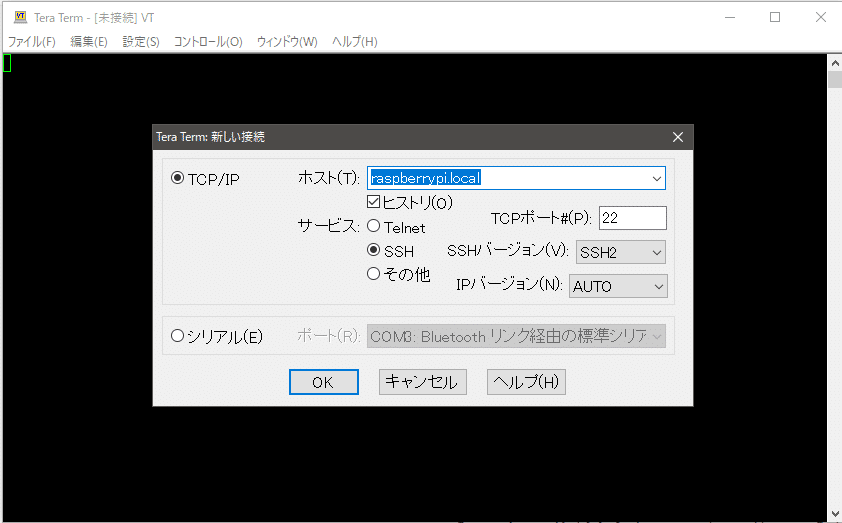Click the ヘルプ(H) button in dialog
Image resolution: width=842 pixels, height=523 pixels.
pos(526,382)
